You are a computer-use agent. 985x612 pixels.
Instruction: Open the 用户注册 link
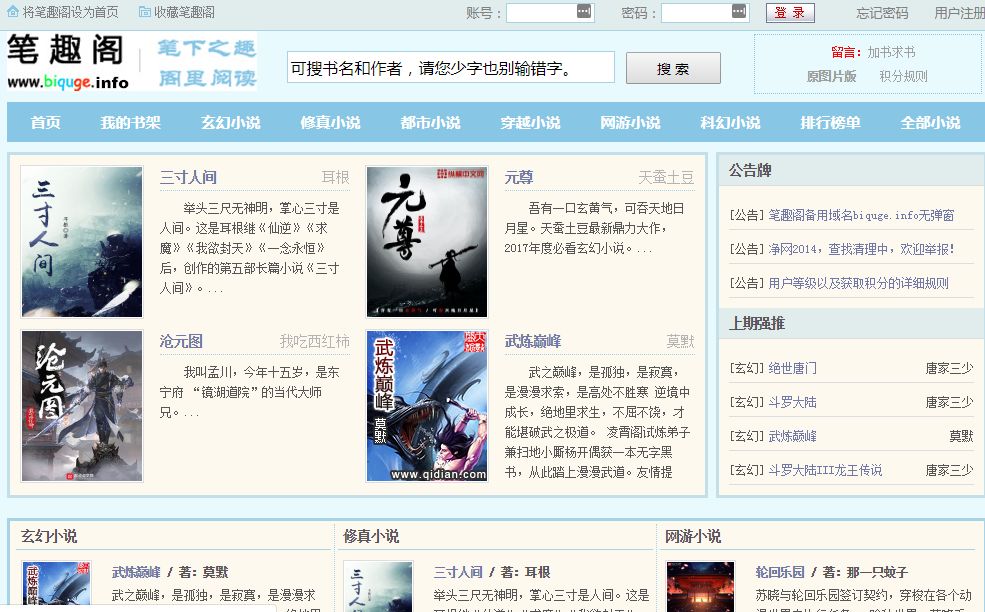tap(959, 13)
